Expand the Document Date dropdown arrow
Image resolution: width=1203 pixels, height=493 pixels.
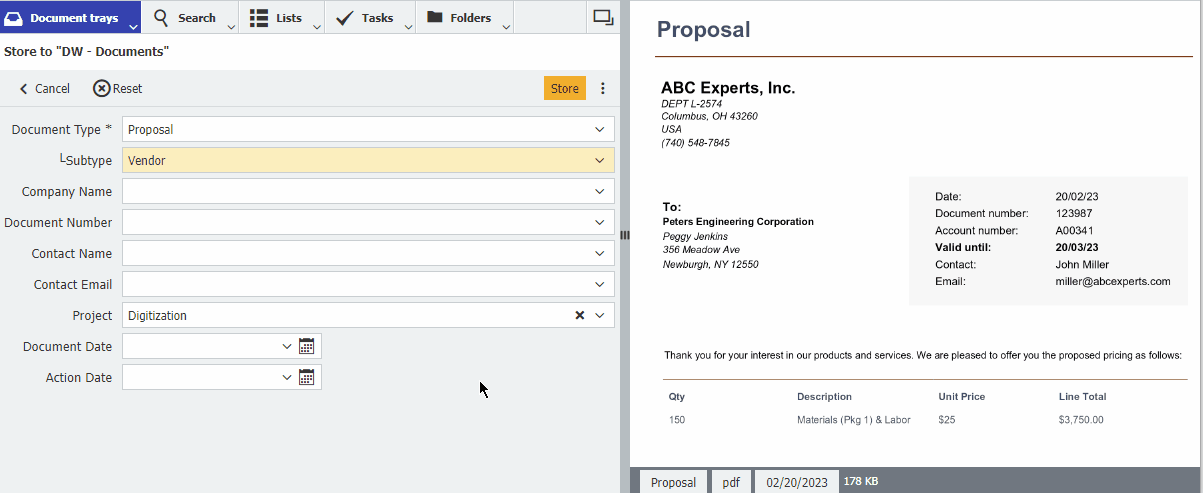click(287, 346)
